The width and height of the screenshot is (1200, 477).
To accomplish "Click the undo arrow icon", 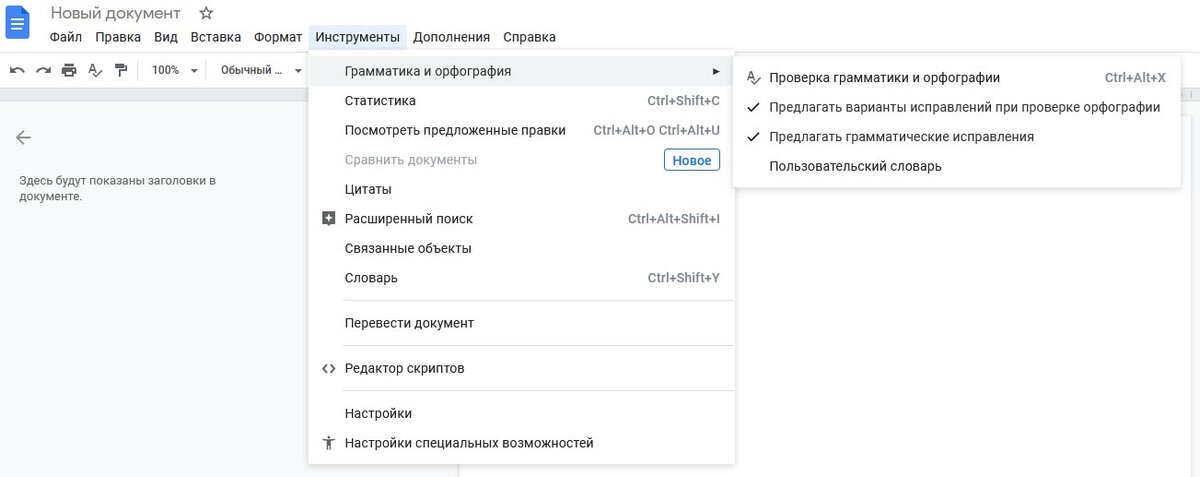I will 17,70.
